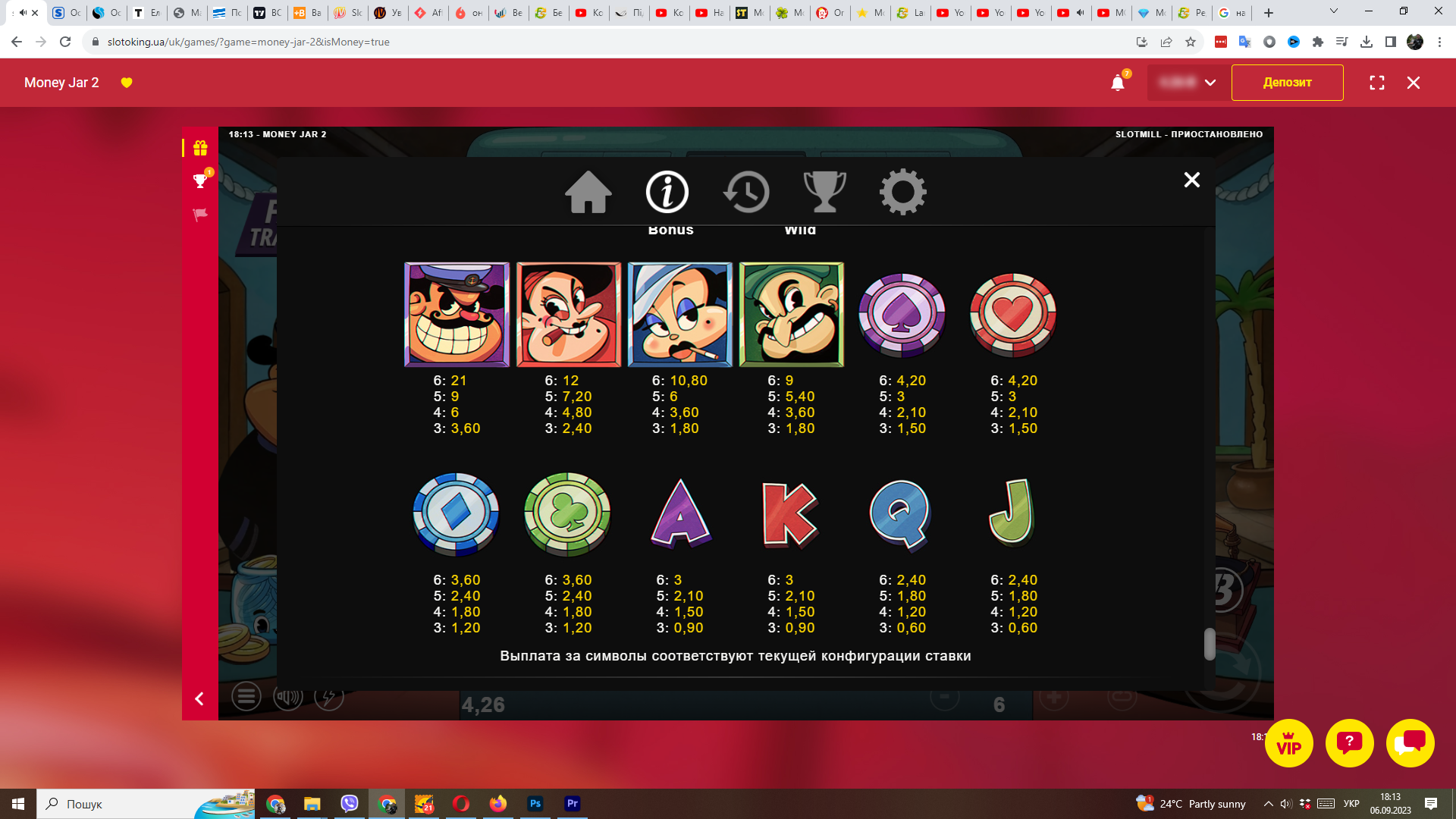Open the help question mark button
The width and height of the screenshot is (1456, 819).
(x=1349, y=743)
